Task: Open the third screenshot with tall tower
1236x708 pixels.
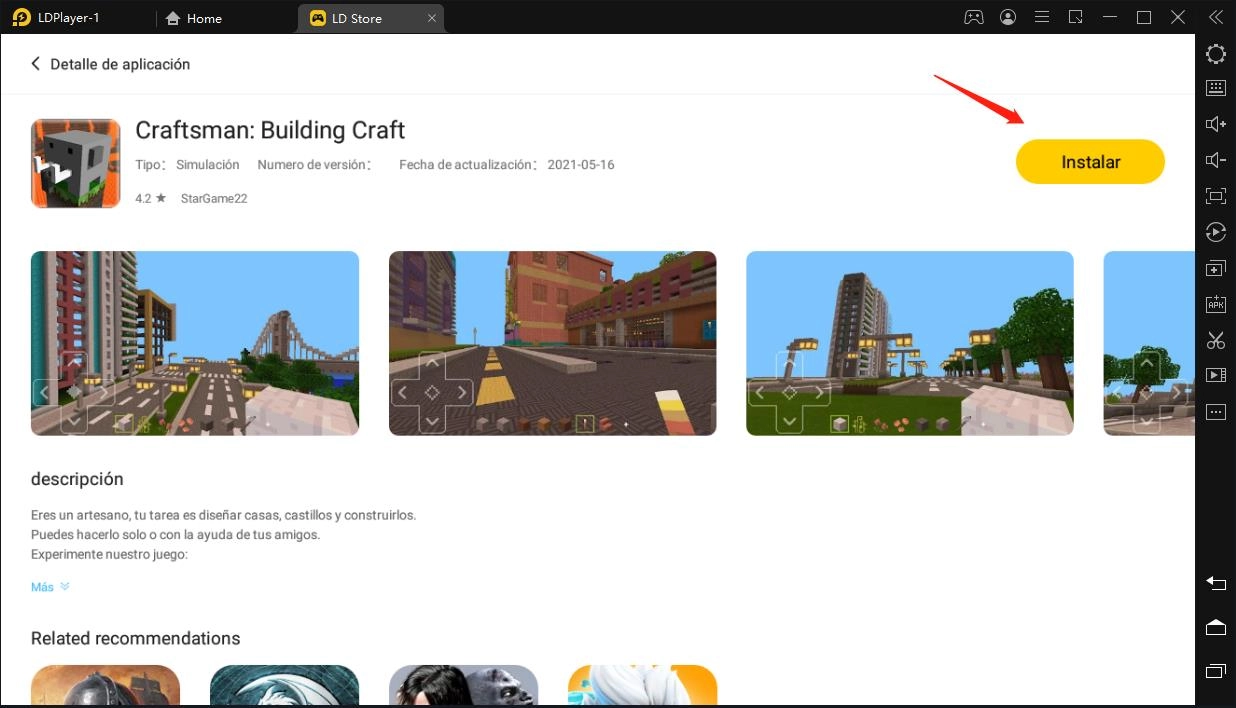Action: pos(910,343)
